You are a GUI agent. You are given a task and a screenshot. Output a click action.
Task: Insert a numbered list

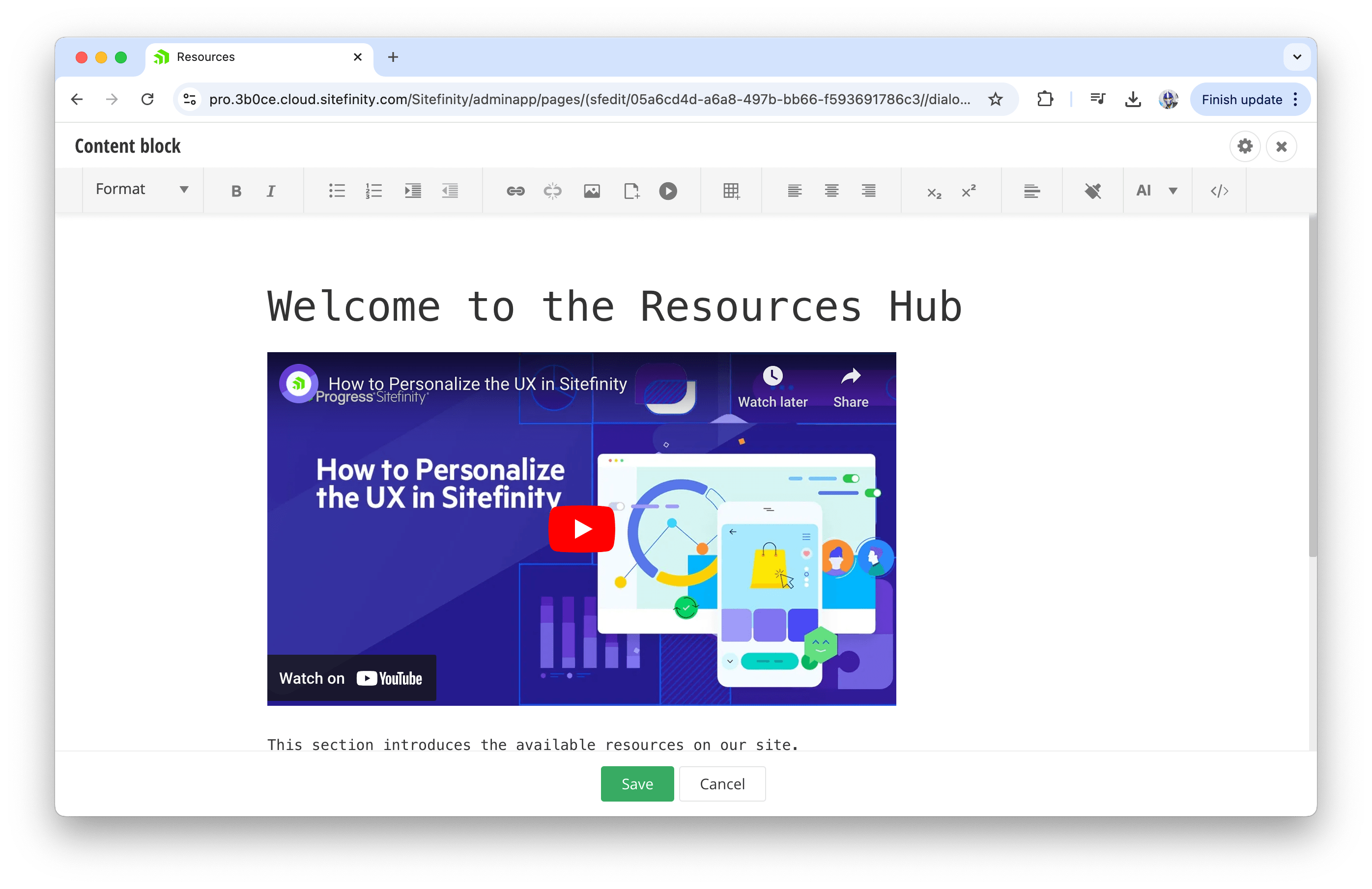pyautogui.click(x=373, y=191)
